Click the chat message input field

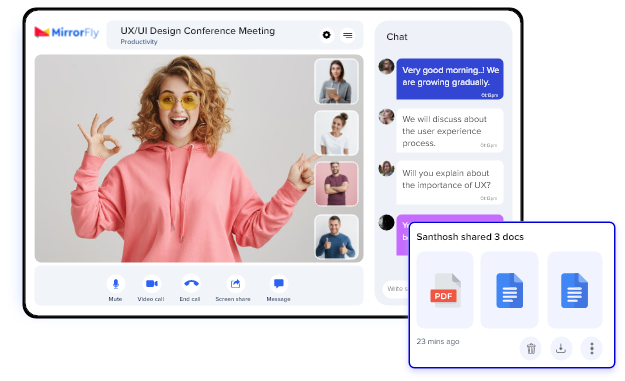tap(396, 288)
